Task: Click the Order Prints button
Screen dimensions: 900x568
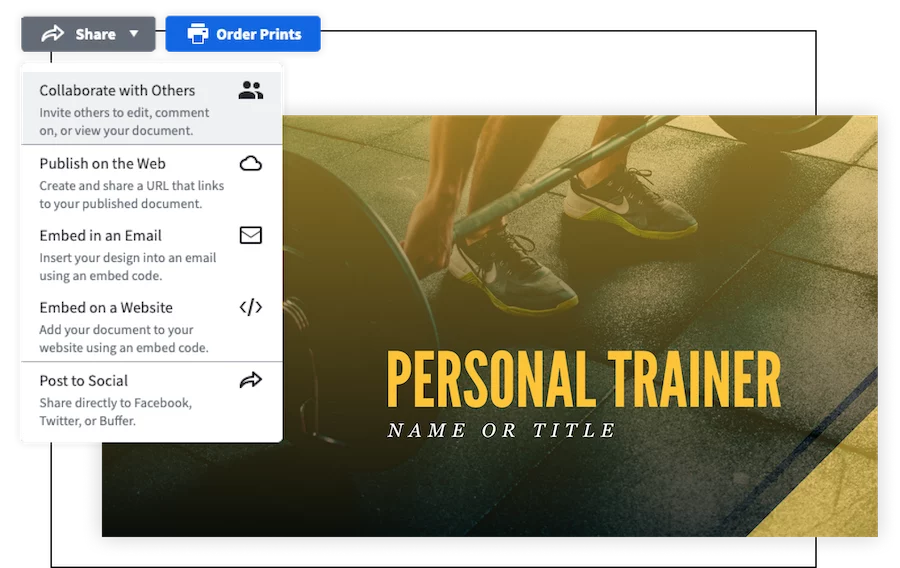Action: (243, 34)
